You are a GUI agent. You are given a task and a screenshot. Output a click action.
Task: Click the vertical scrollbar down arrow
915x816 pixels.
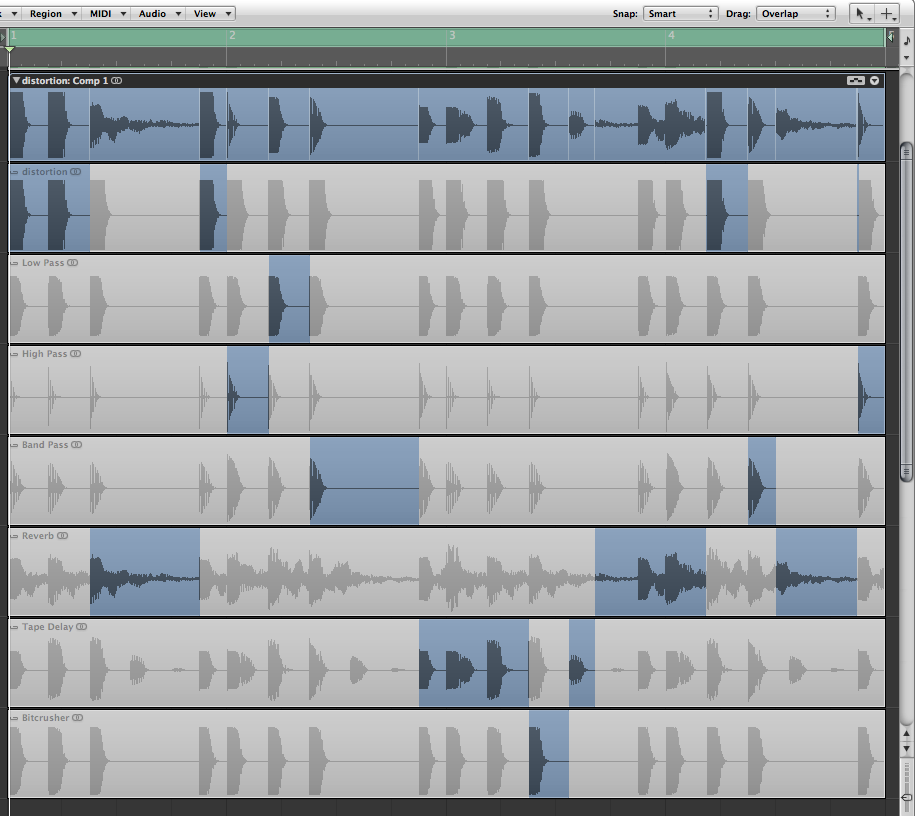[906, 748]
